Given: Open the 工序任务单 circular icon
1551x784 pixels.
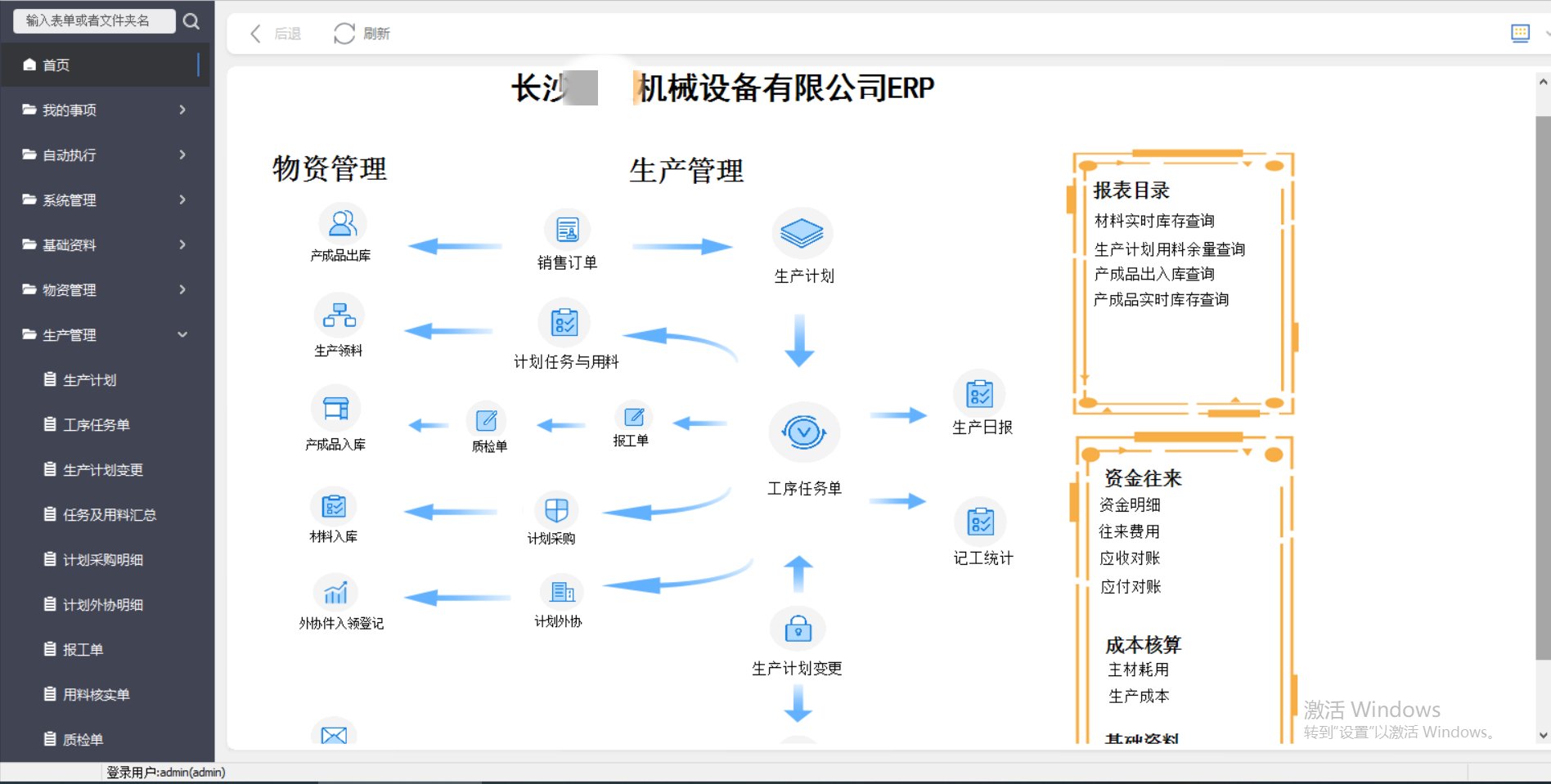Looking at the screenshot, I should pos(803,432).
